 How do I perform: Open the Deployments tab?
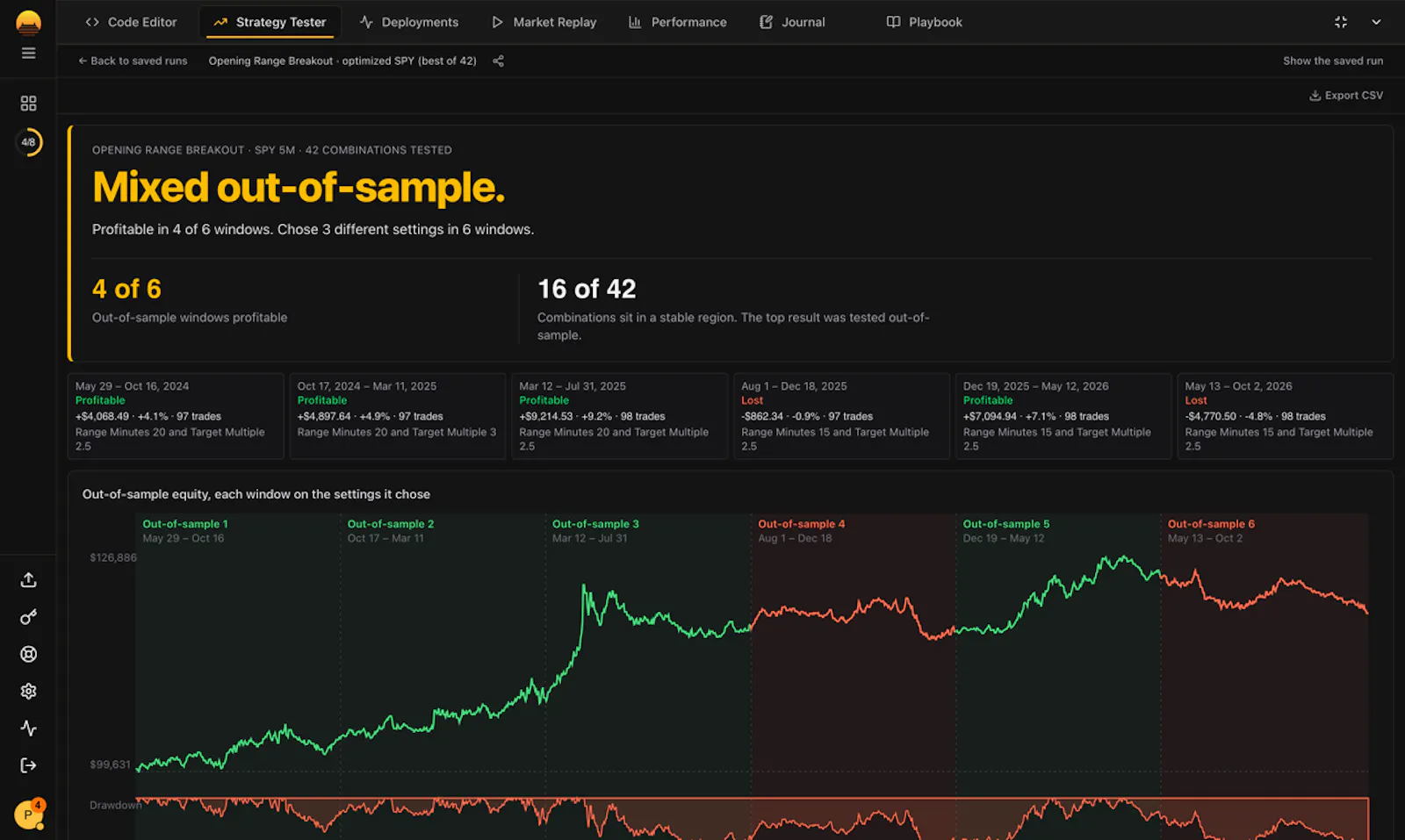(409, 22)
